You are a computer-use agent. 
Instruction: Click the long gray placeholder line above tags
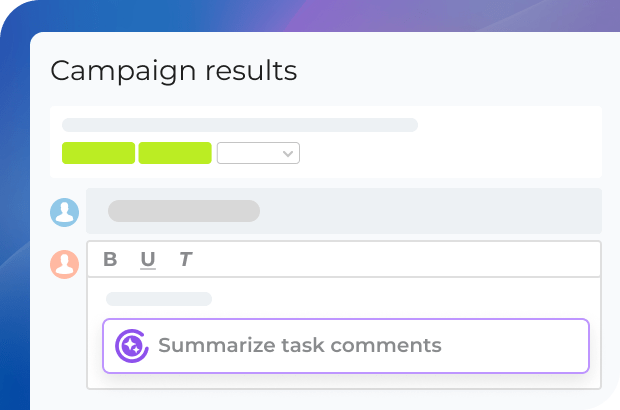coord(240,125)
